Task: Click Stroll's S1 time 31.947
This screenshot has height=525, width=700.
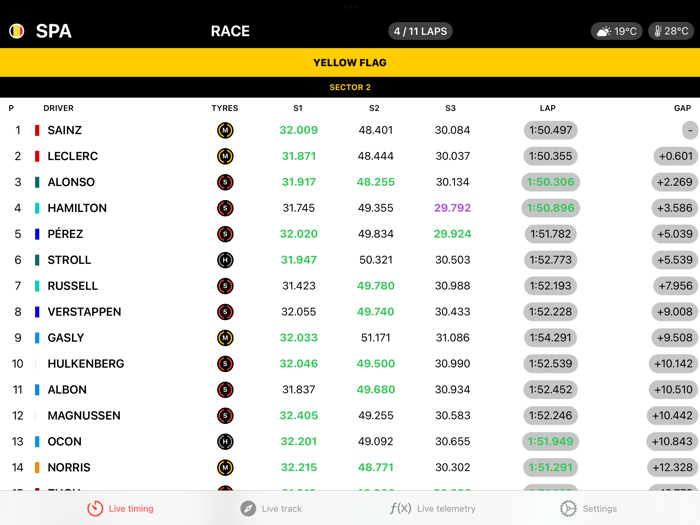Action: [299, 260]
